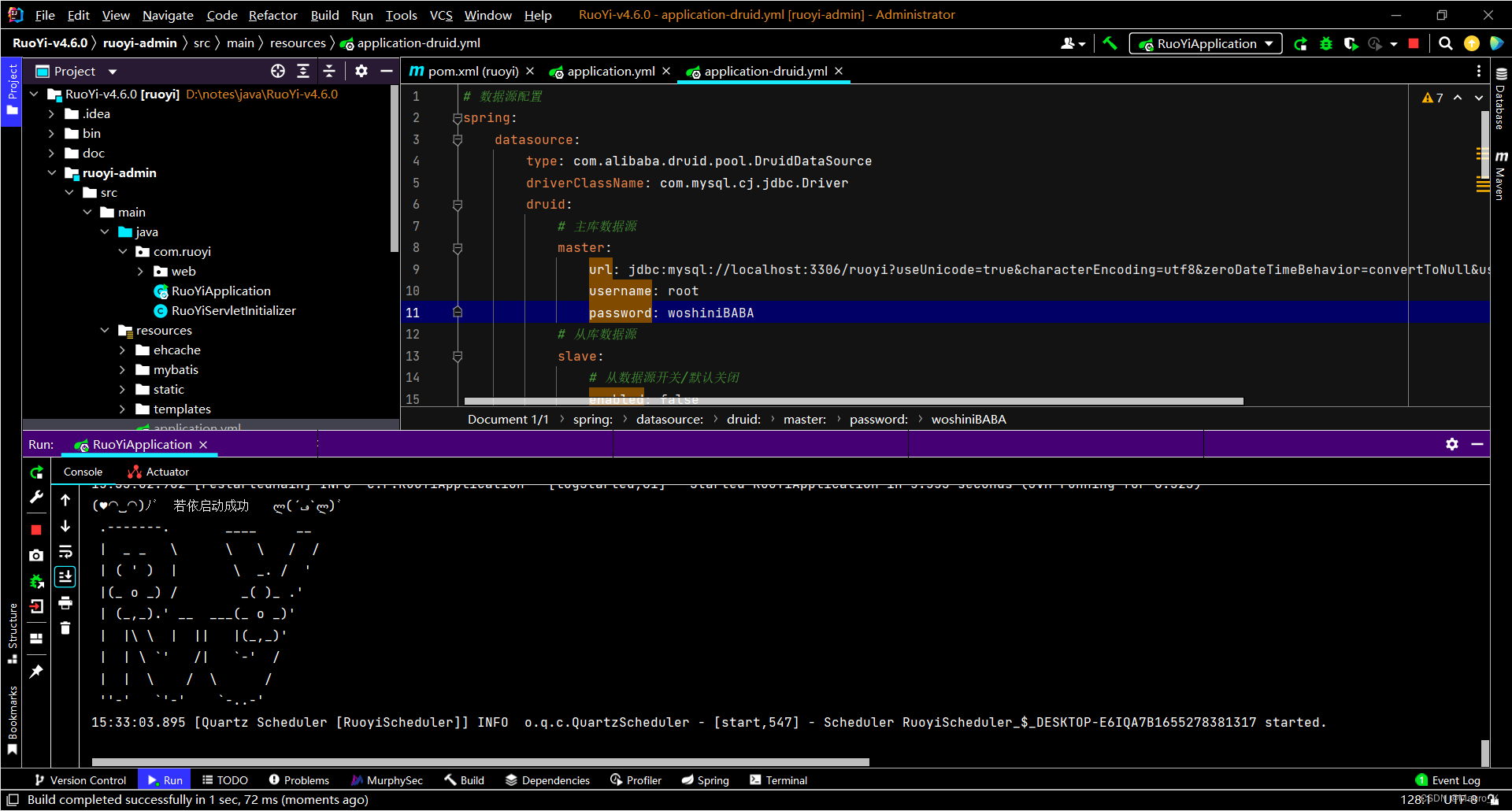Click the Project tree vertical scrollbar
The height and width of the screenshot is (811, 1512).
[395, 168]
